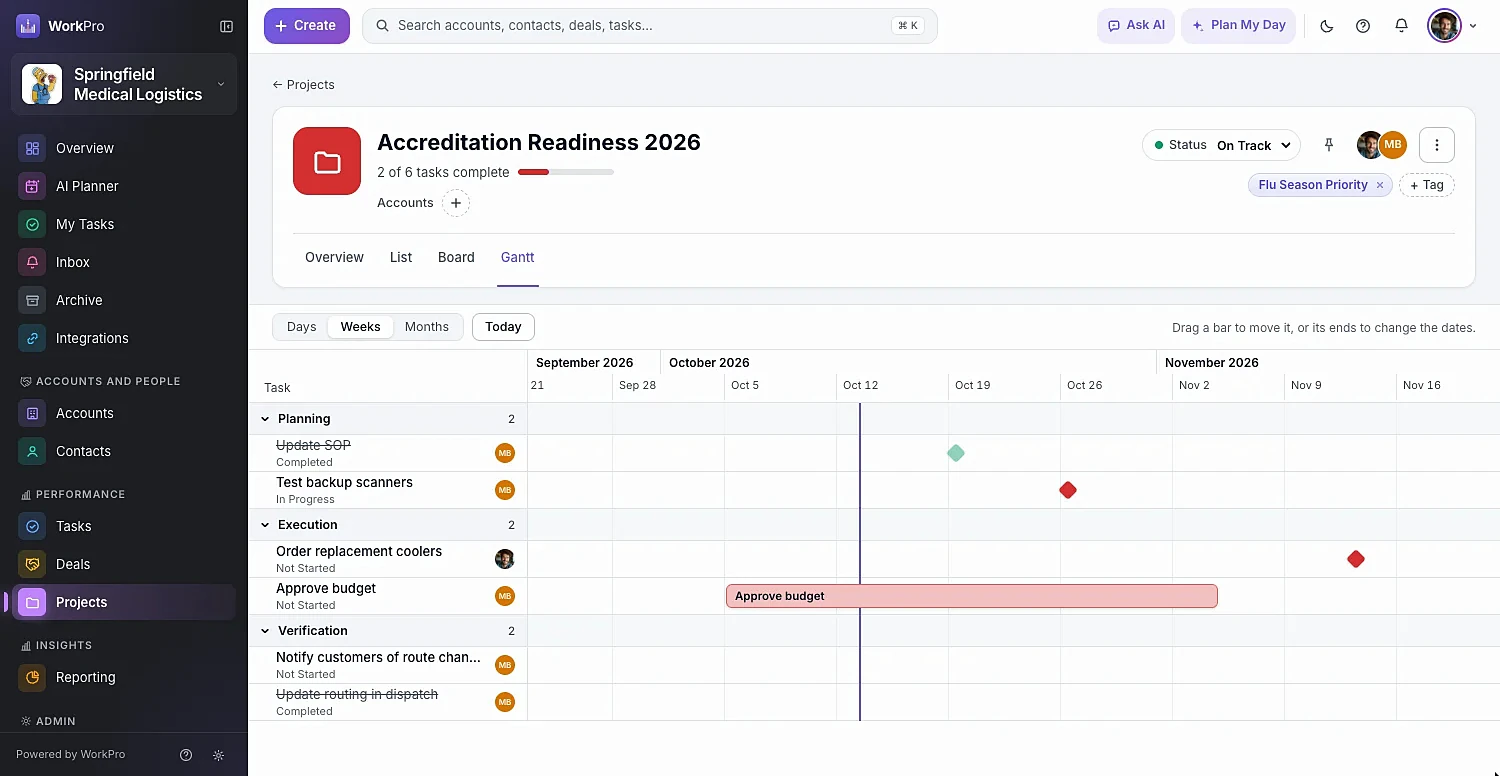Focus the search accounts, contacts field
The image size is (1500, 776).
pos(650,26)
